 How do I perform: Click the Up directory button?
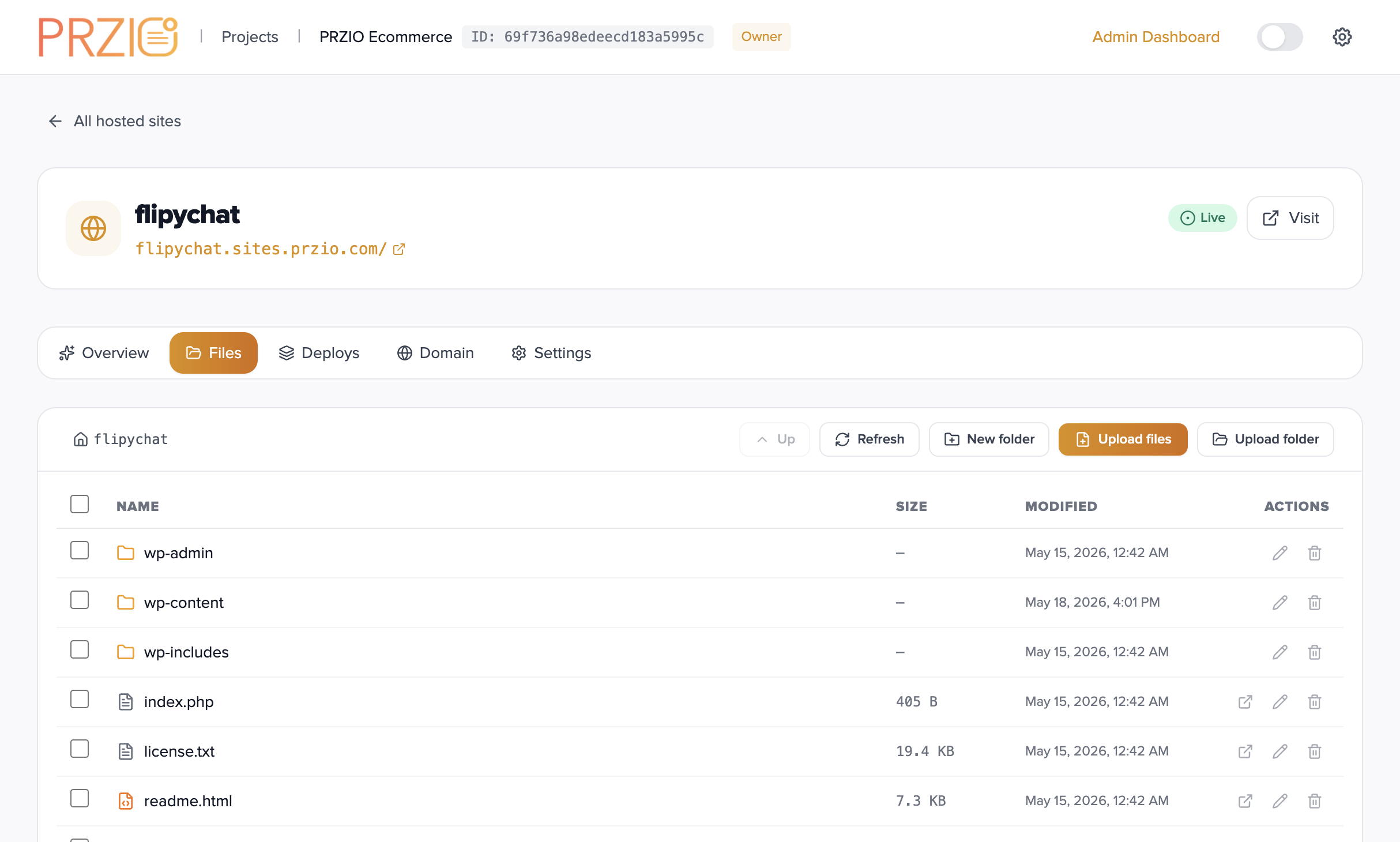(774, 439)
